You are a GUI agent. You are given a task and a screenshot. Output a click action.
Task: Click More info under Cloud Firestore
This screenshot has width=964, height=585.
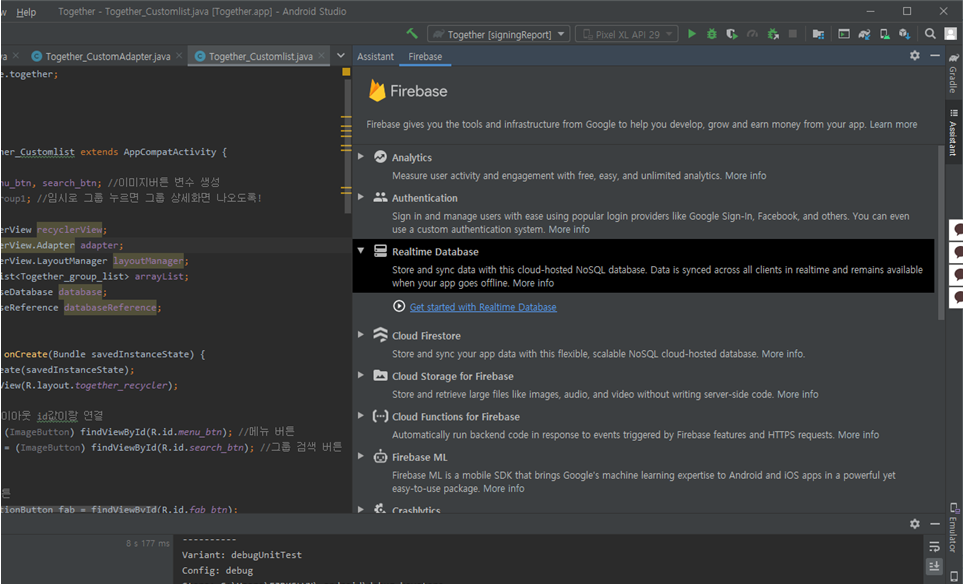tap(783, 354)
